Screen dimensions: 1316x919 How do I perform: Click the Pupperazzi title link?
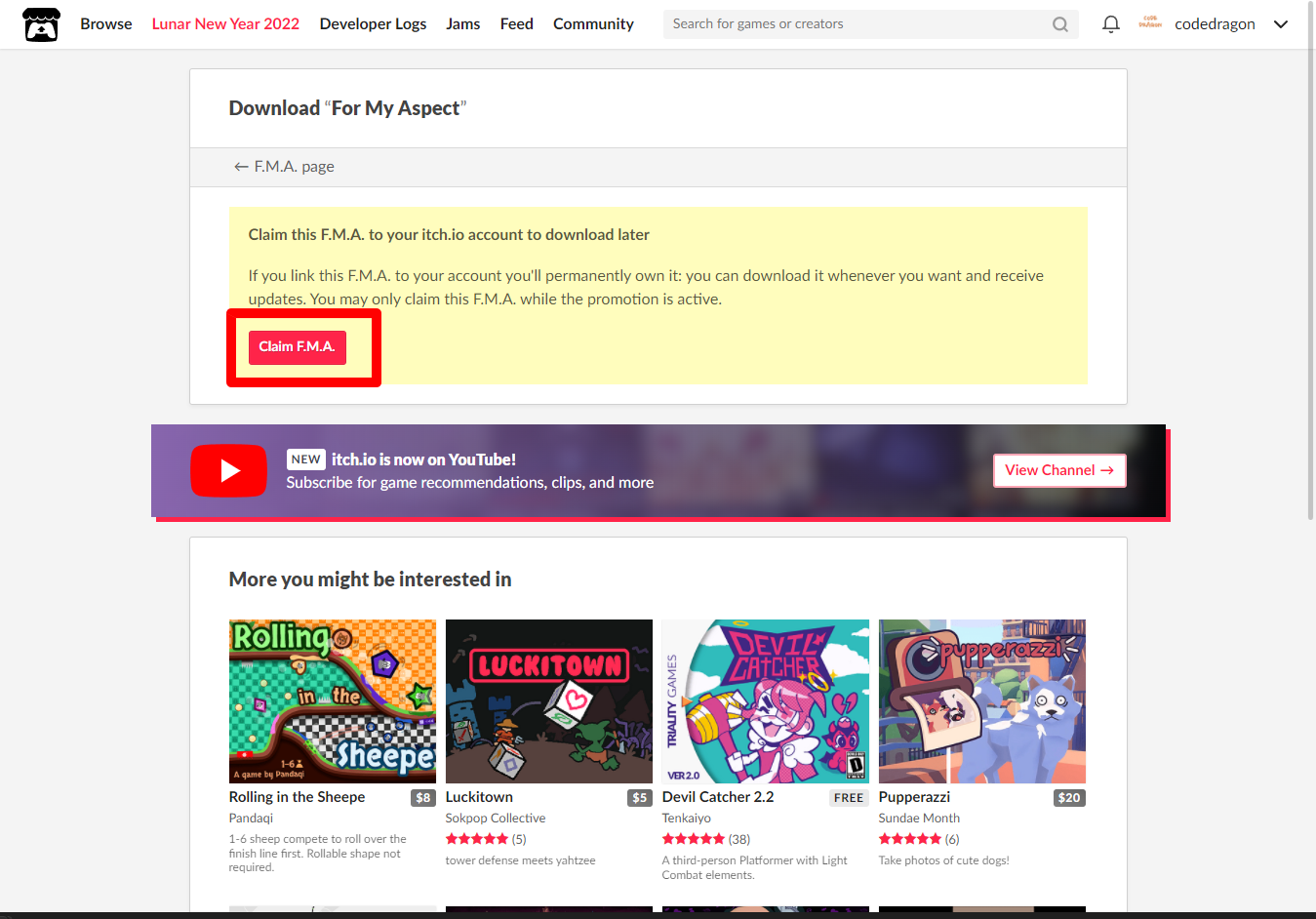coord(914,797)
